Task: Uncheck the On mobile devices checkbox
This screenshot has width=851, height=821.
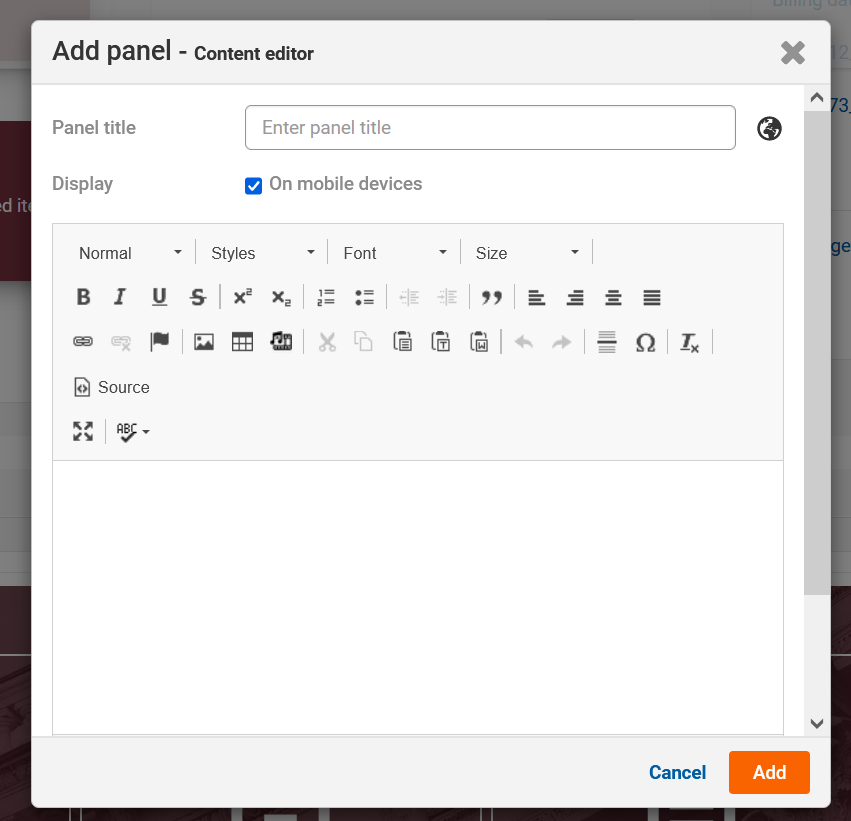Action: point(254,185)
